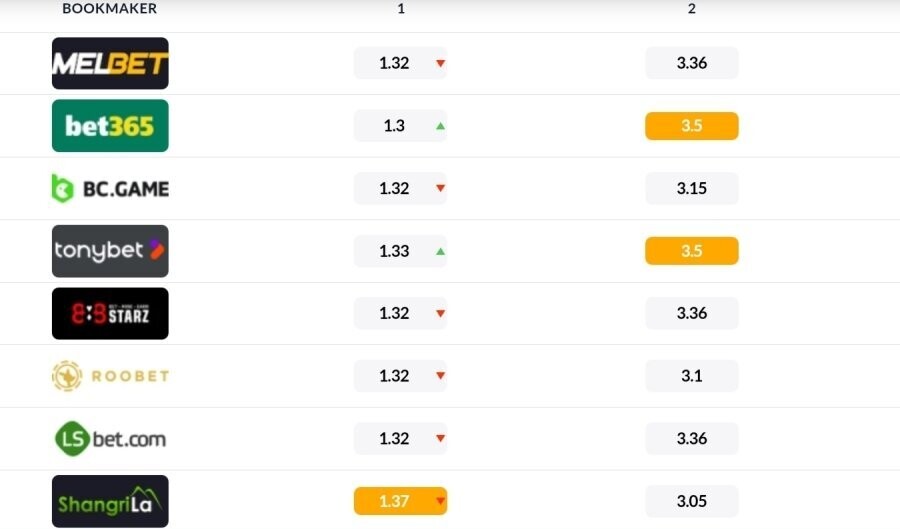Open the ROOBET bookmaker logo
Screen dimensions: 900x529
pos(110,376)
